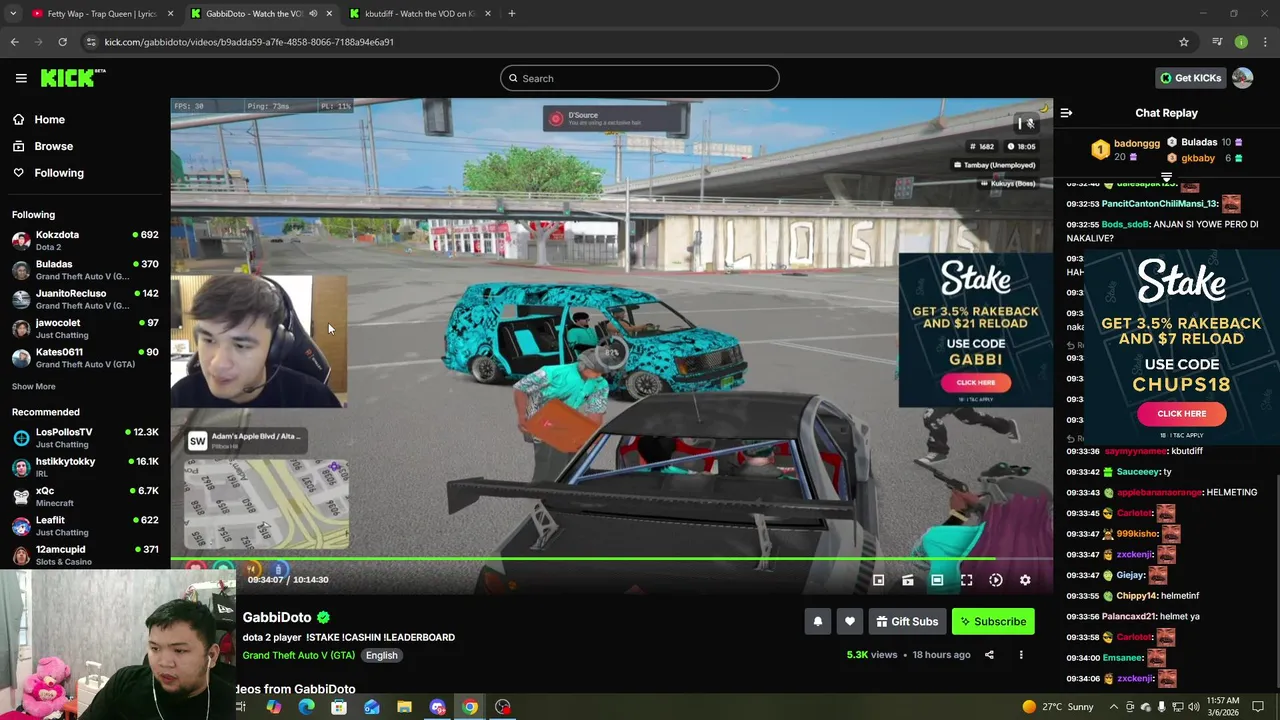Mute the GabbiDoto tab audio icon
Screen dimensions: 1280x720
(312, 14)
